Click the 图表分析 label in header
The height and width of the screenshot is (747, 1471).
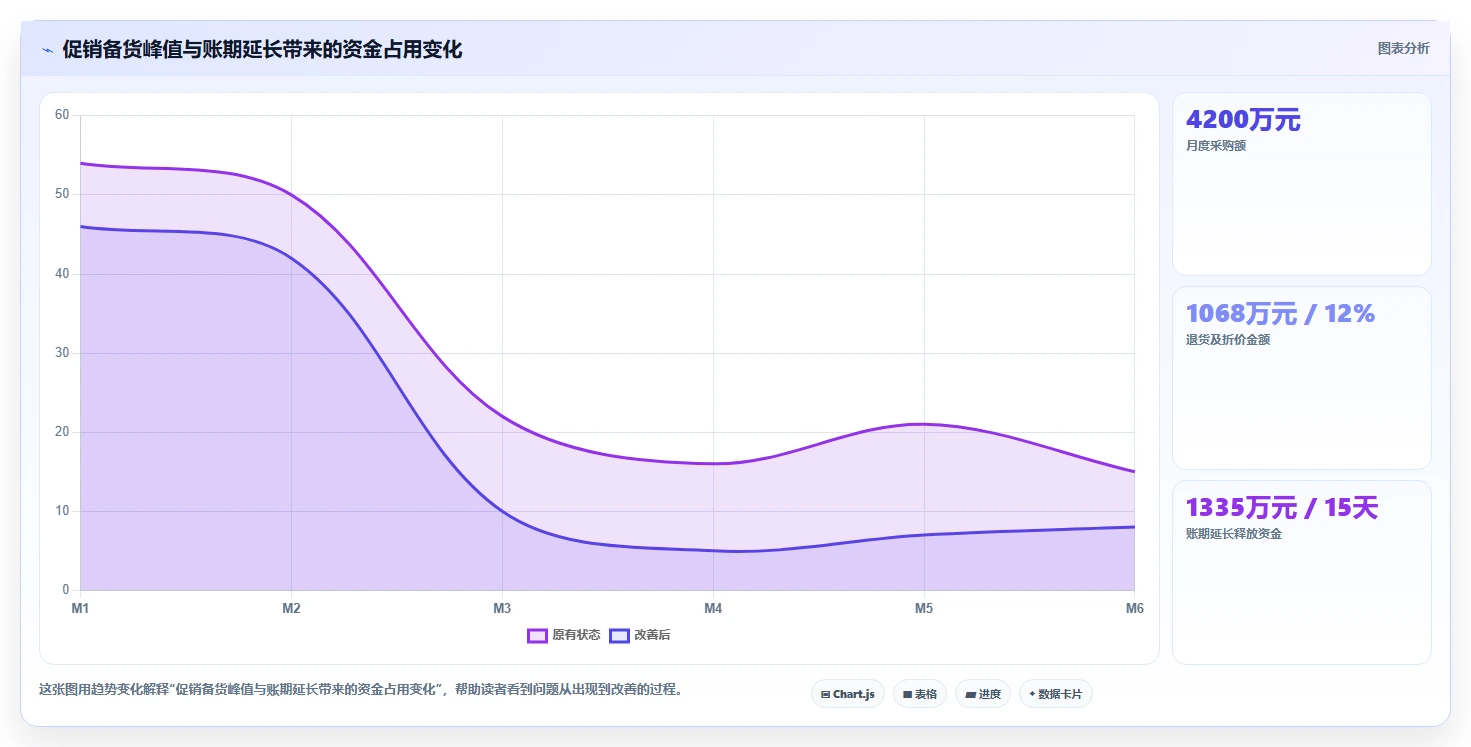(1403, 48)
